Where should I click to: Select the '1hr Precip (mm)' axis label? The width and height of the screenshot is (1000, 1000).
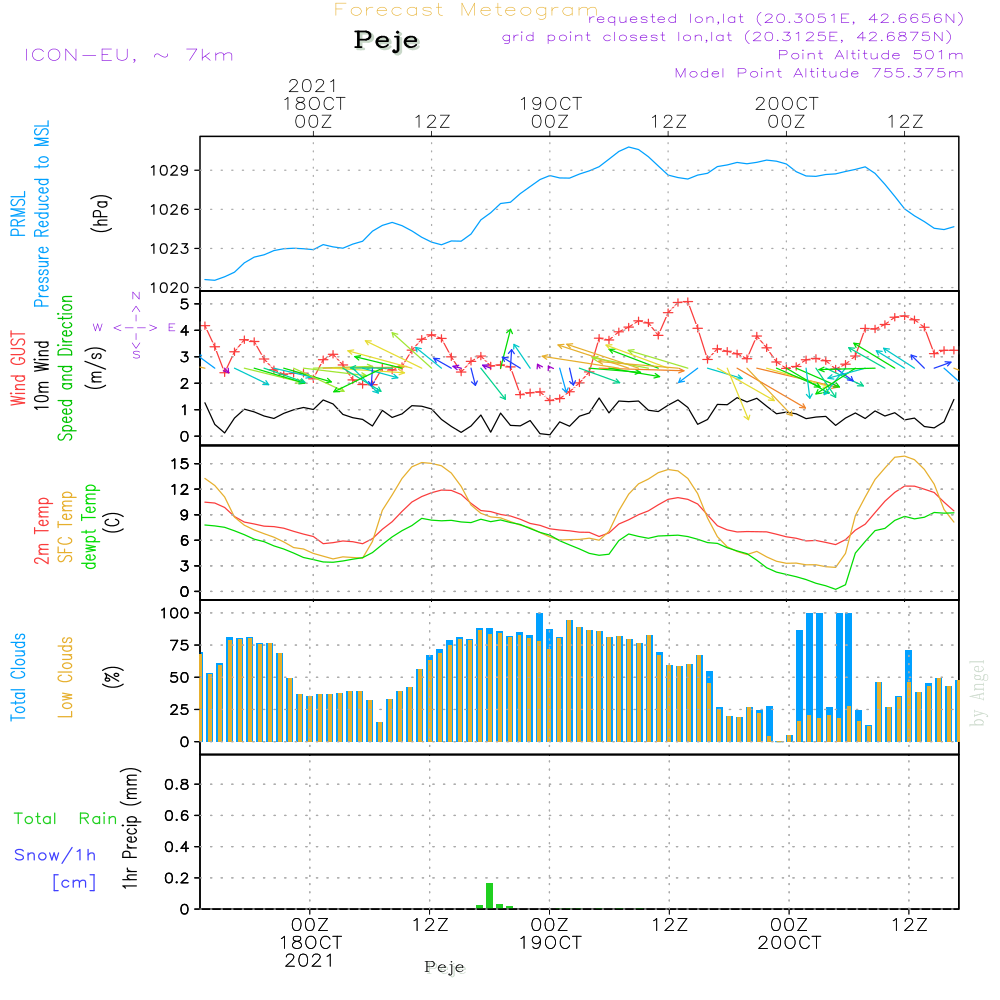click(x=130, y=828)
